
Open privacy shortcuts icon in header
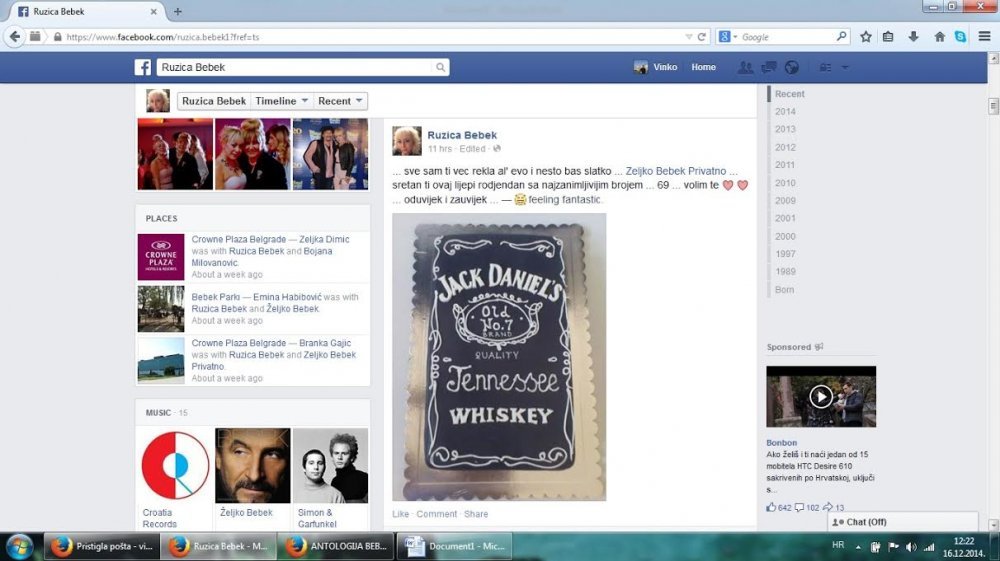[x=825, y=67]
